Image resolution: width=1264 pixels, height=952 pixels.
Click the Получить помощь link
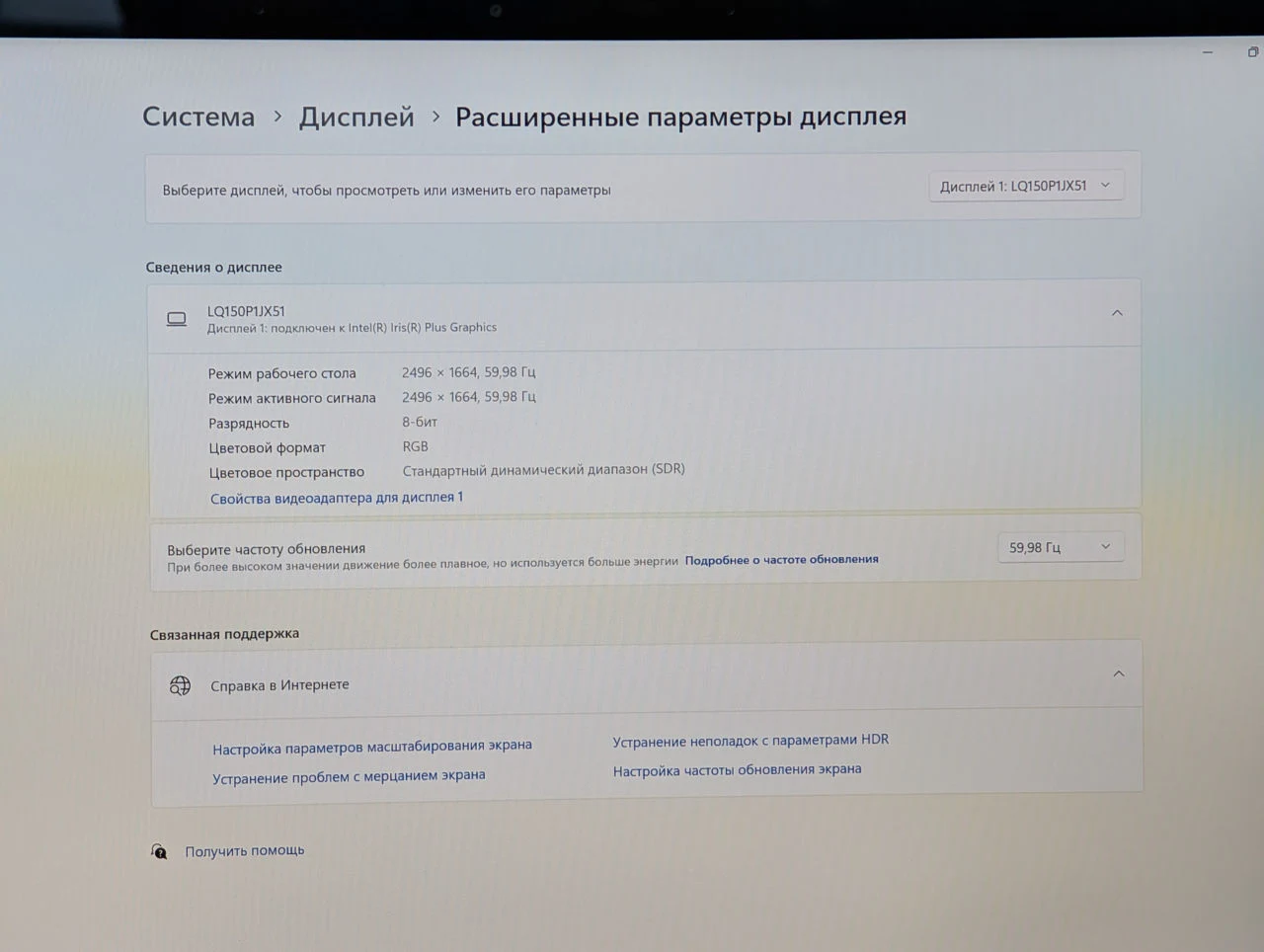click(x=245, y=850)
